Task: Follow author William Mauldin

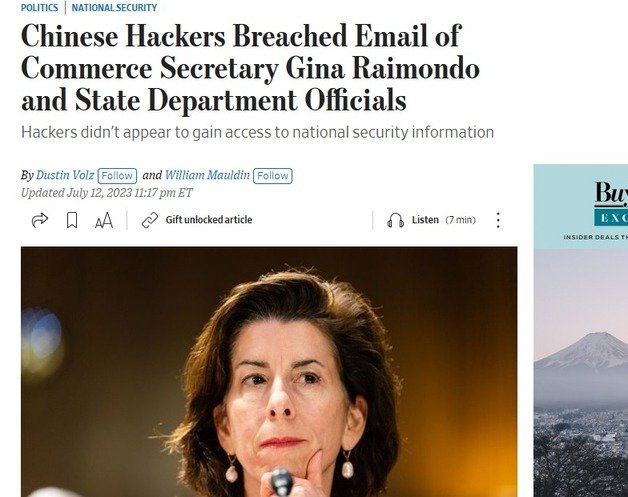Action: coord(273,176)
